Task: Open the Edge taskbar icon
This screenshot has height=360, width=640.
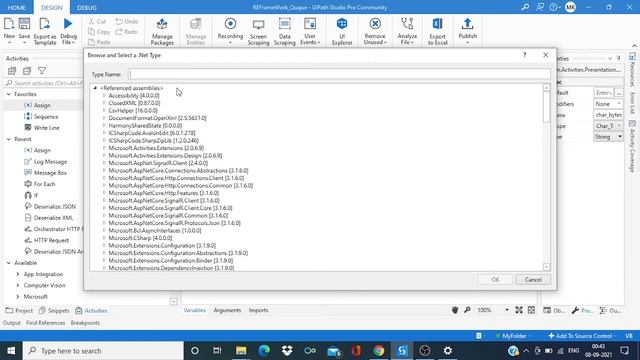Action: coord(264,350)
